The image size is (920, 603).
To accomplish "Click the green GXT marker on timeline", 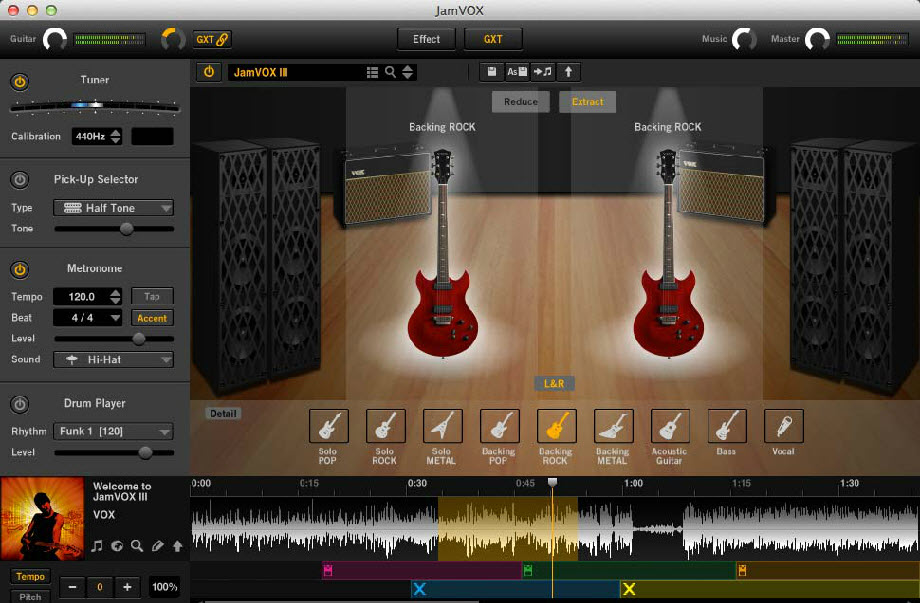I will (527, 570).
